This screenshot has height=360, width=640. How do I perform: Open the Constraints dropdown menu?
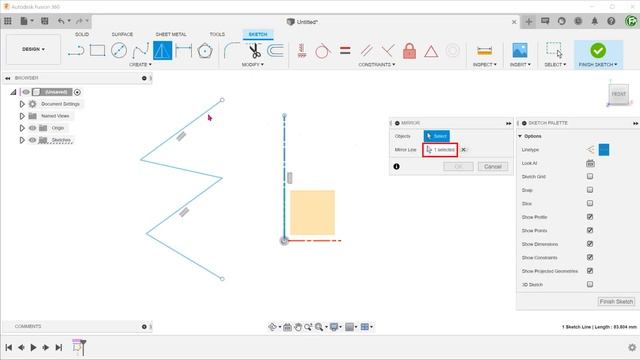376,64
